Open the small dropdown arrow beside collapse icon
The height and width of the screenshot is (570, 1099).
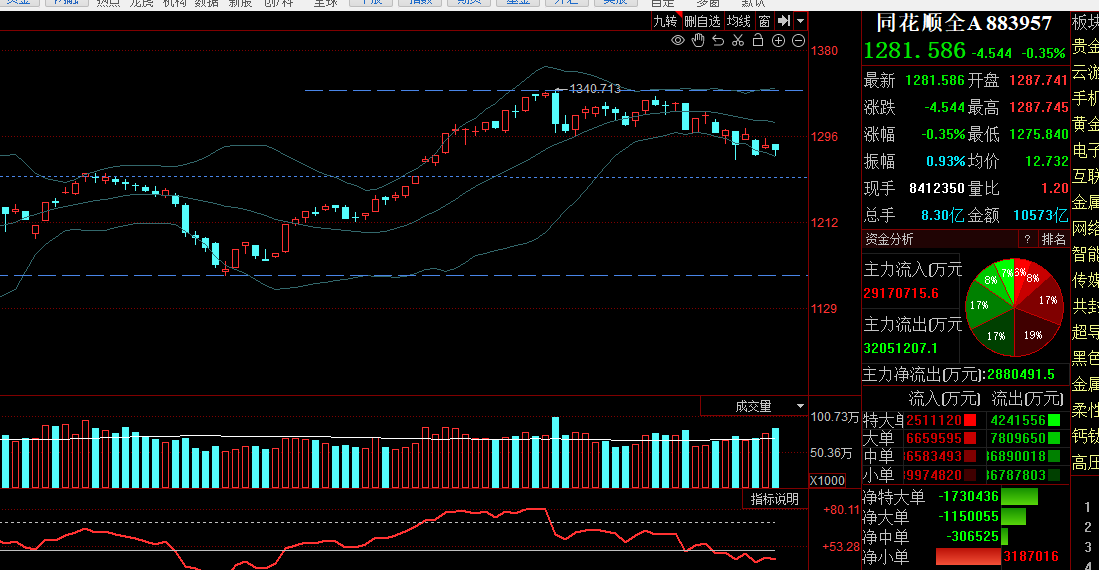(800, 22)
